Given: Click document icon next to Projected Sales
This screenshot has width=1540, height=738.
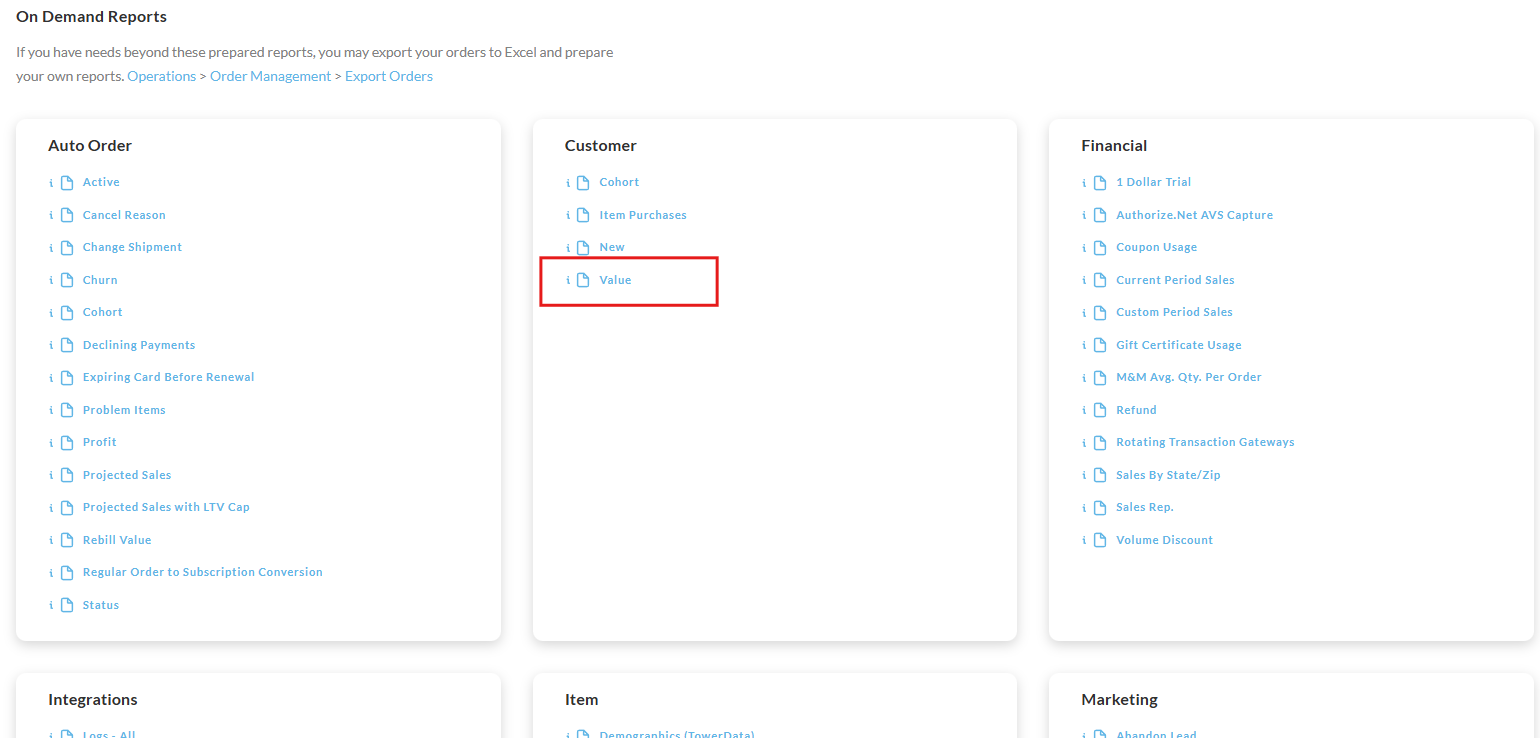Looking at the screenshot, I should pos(67,475).
